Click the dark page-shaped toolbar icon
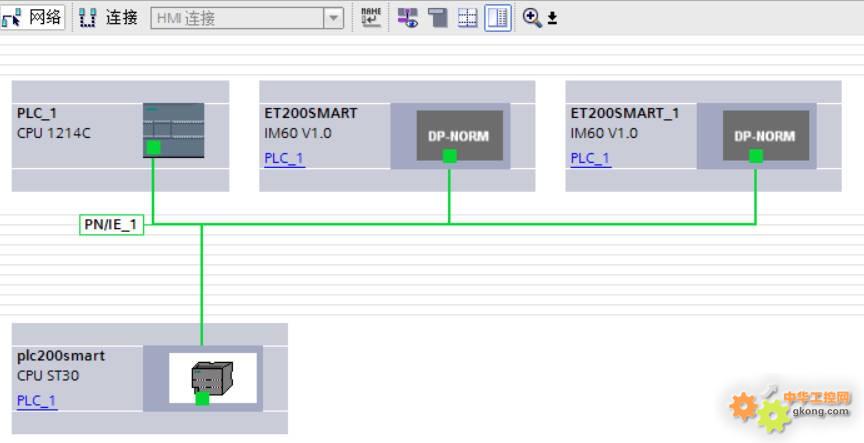This screenshot has width=864, height=443. (437, 17)
